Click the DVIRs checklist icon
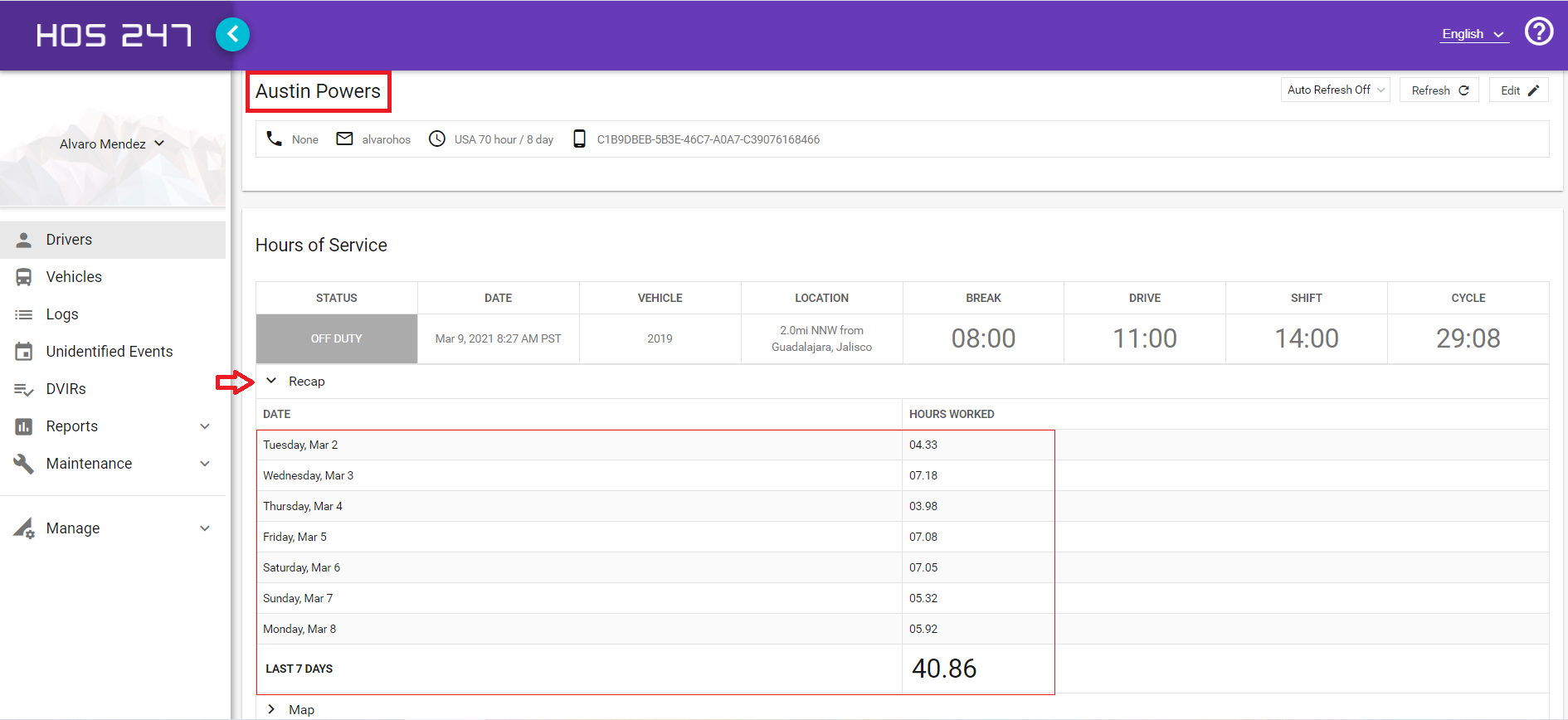The image size is (1568, 720). [24, 389]
